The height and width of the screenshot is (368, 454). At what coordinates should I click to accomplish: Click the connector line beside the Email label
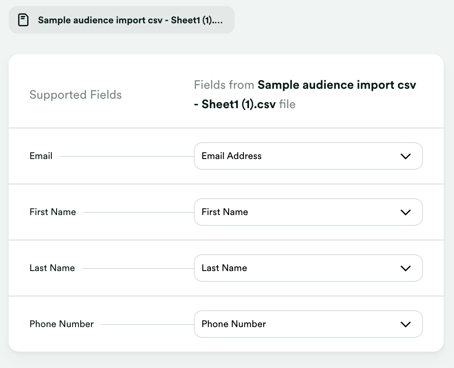pos(127,156)
